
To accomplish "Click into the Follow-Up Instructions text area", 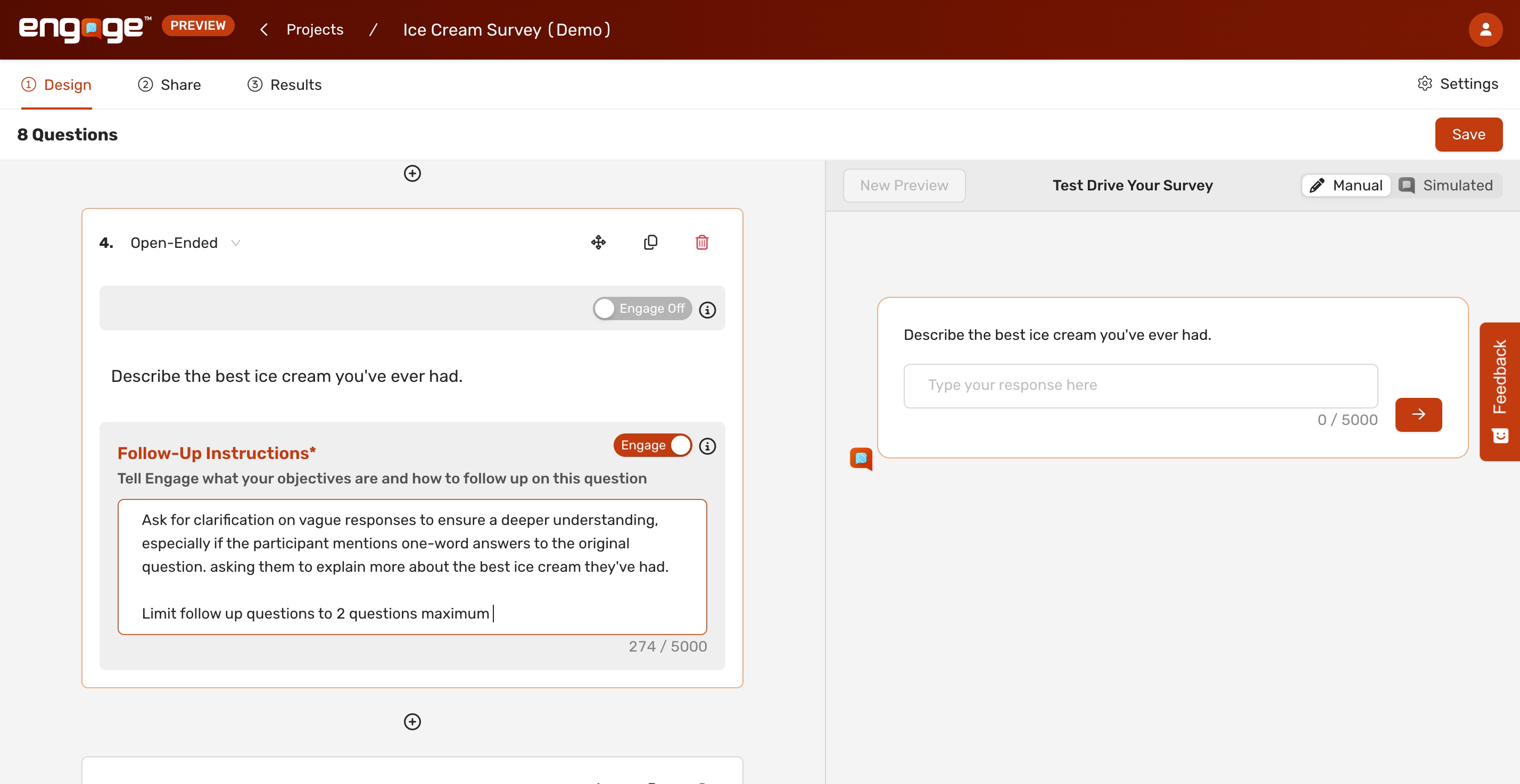I will point(412,567).
